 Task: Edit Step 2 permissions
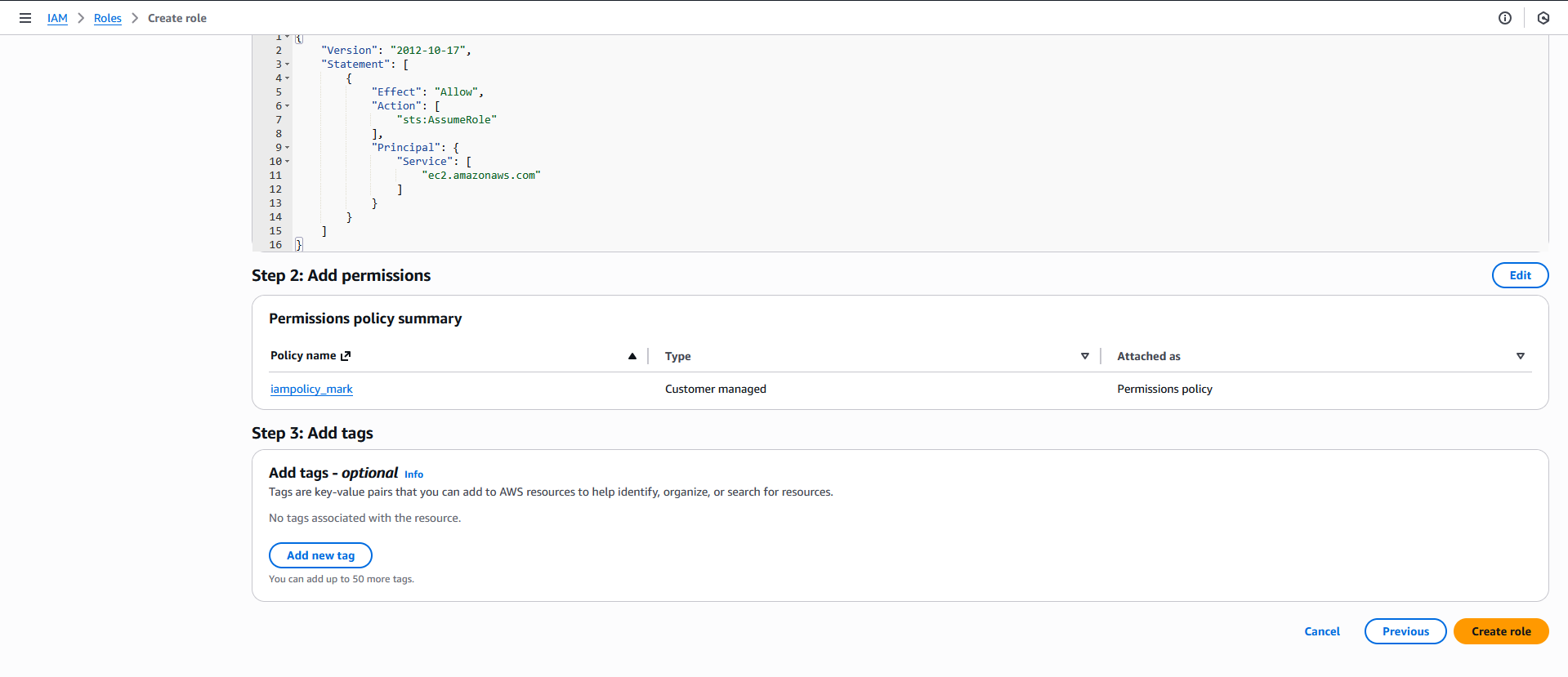[1520, 275]
